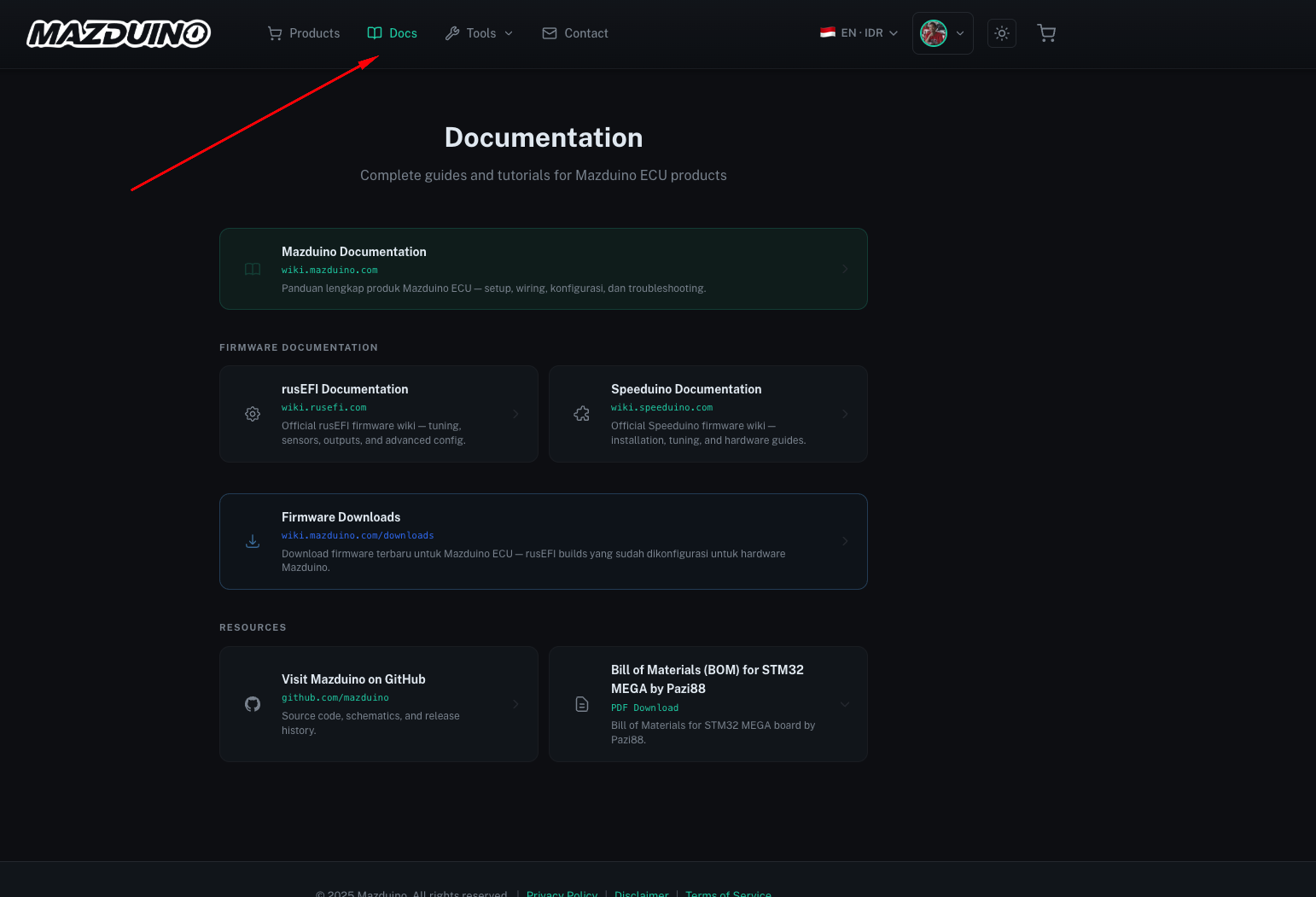Go to Products in the navigation
The width and height of the screenshot is (1316, 897).
[304, 33]
